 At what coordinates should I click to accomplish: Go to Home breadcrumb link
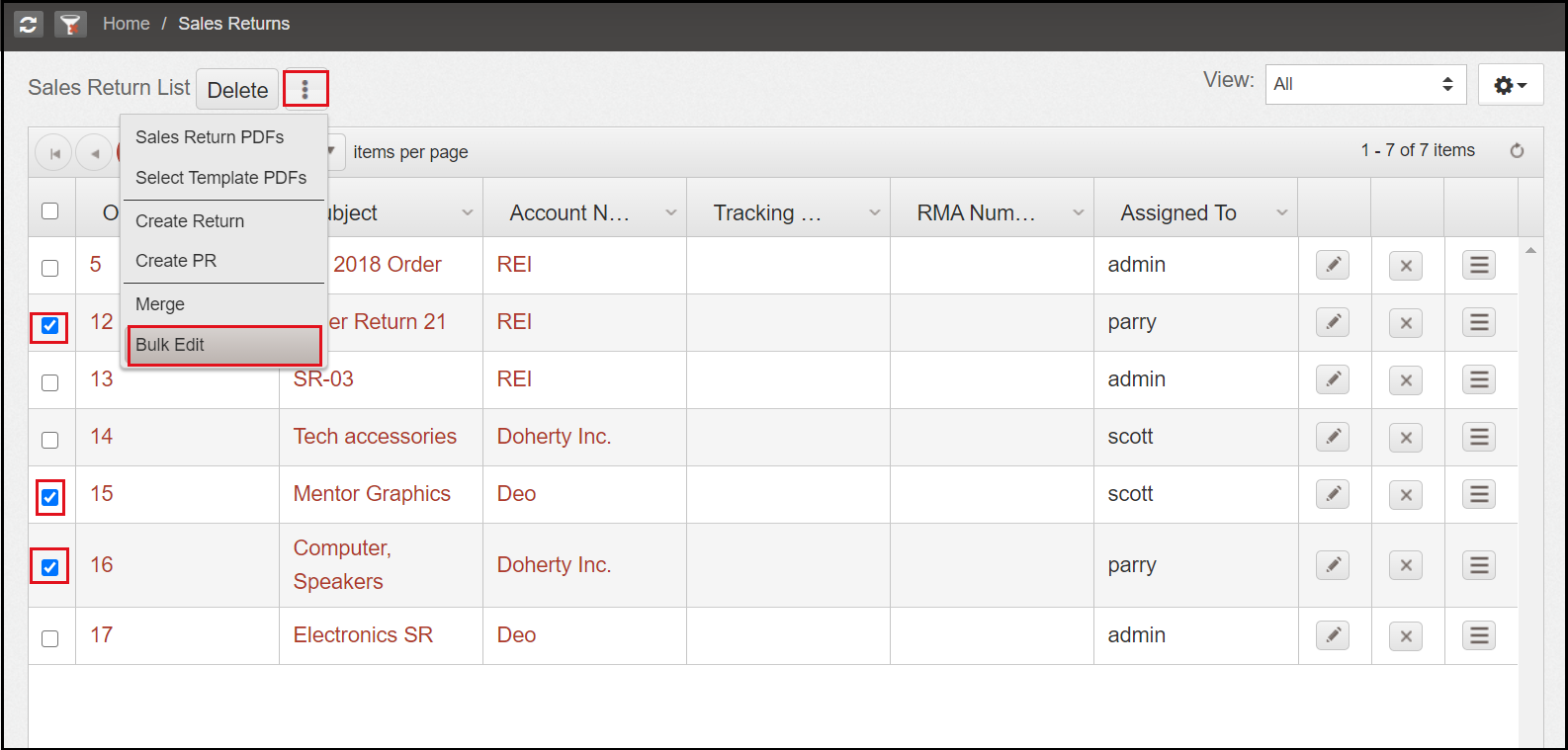click(x=127, y=24)
